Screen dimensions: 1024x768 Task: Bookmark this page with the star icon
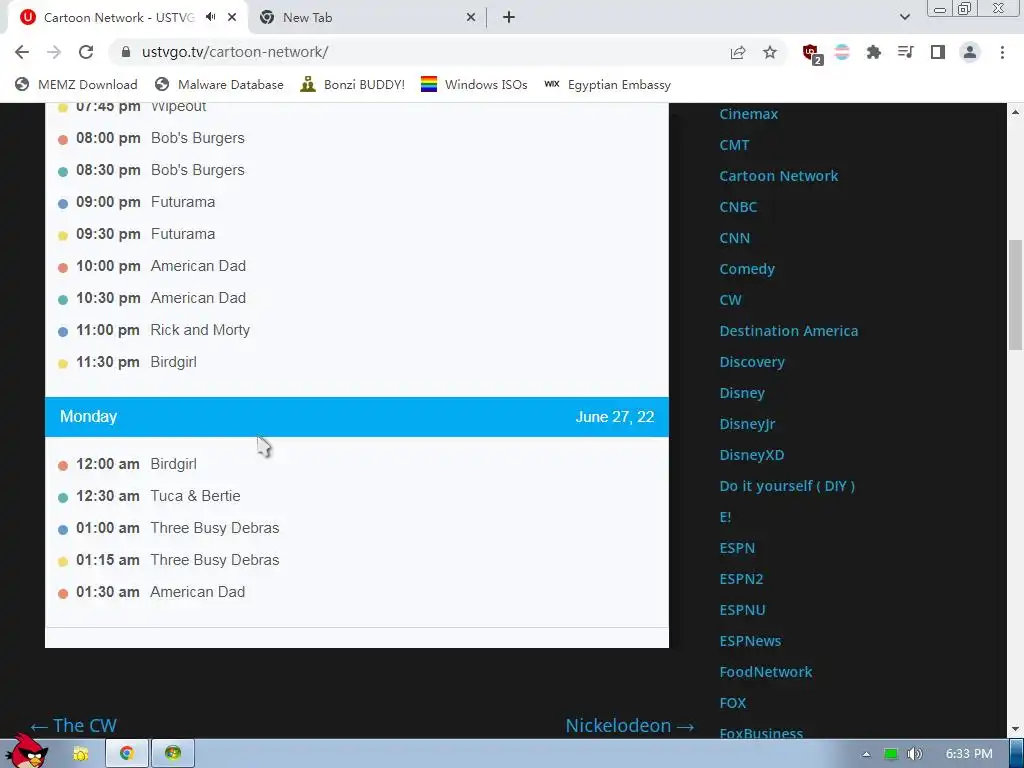tap(770, 52)
